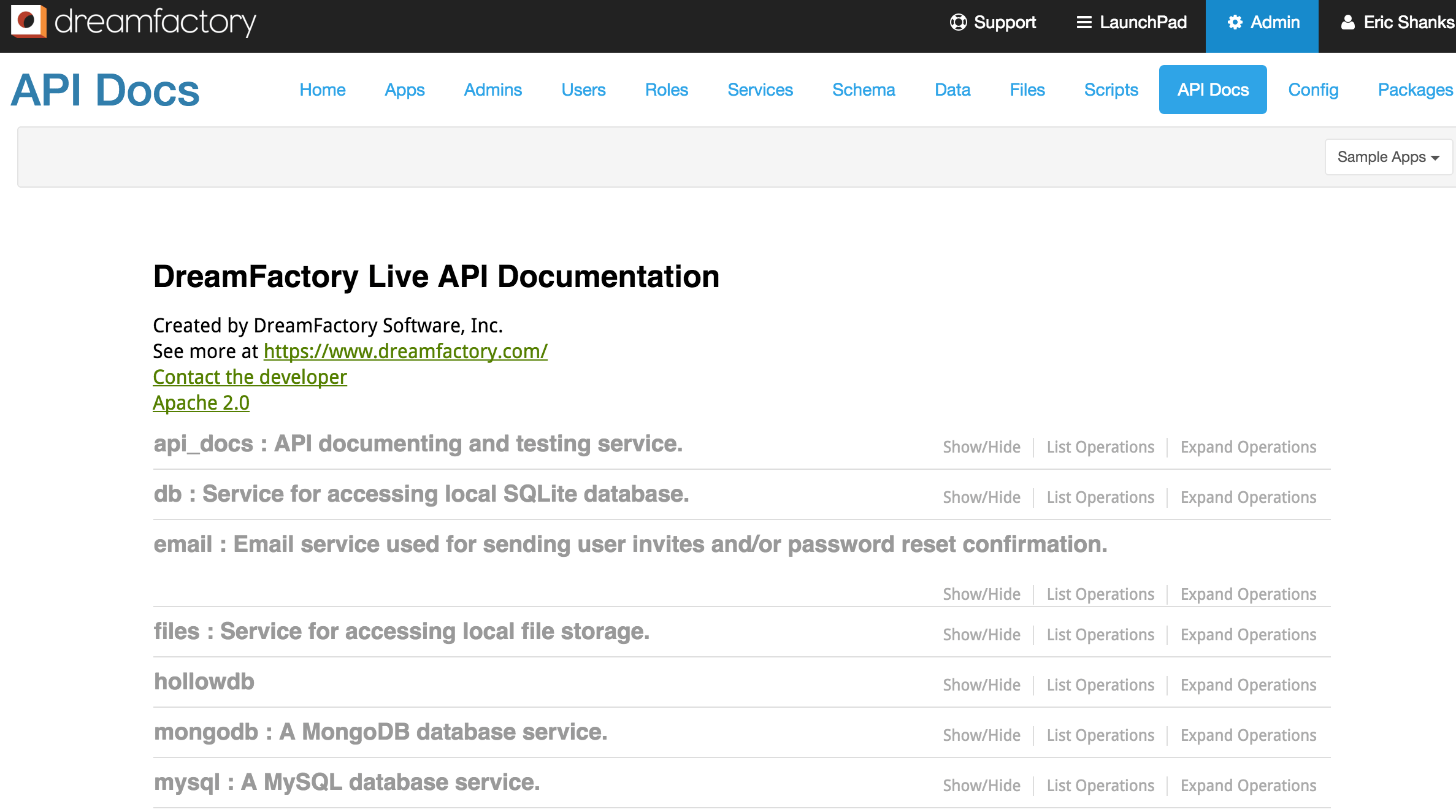The height and width of the screenshot is (812, 1456).
Task: Click Contact the developer
Action: coord(249,377)
